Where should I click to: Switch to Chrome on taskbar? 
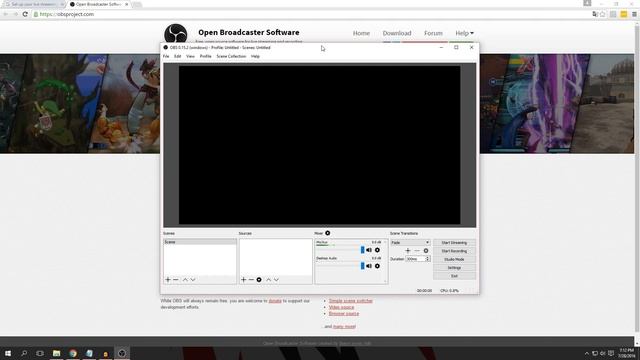point(73,353)
